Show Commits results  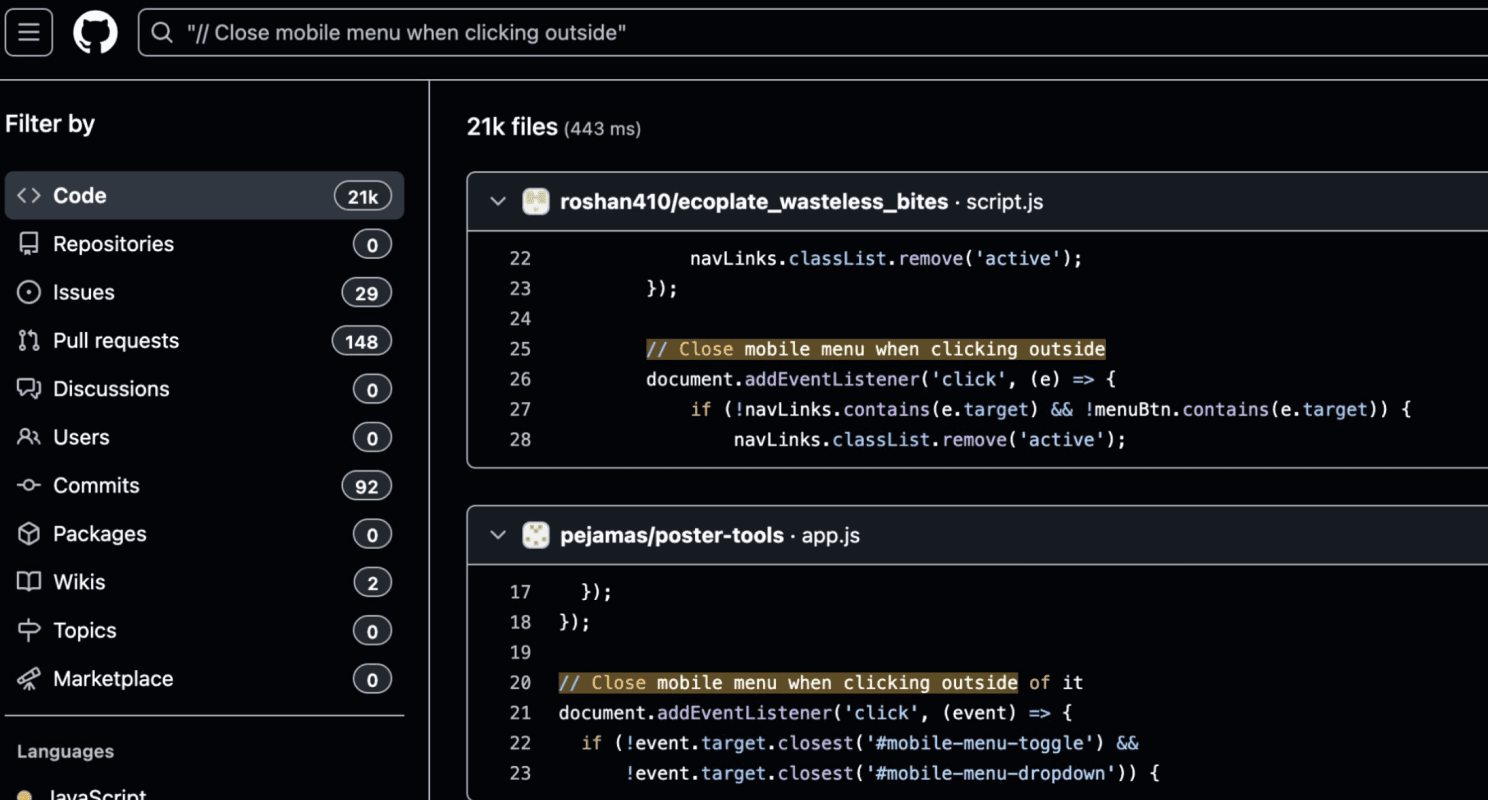(204, 486)
